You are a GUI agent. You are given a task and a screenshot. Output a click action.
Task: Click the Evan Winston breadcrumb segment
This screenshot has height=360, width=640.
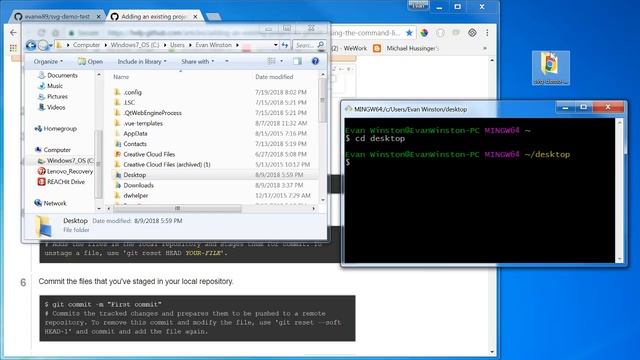coord(213,45)
